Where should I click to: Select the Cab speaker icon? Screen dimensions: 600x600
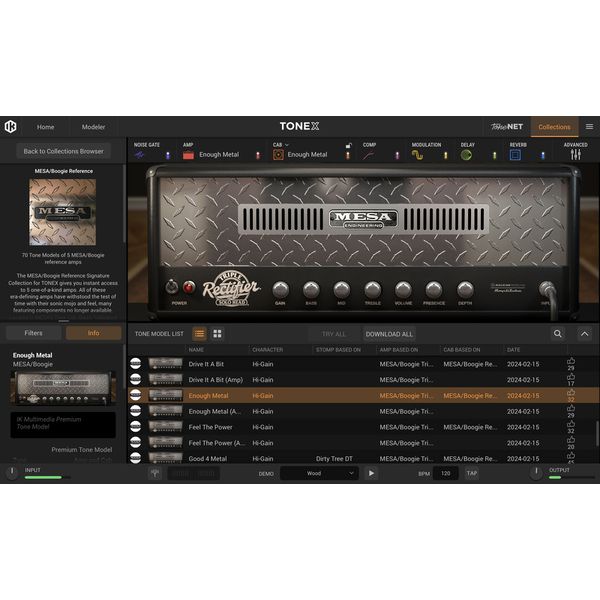[x=278, y=155]
